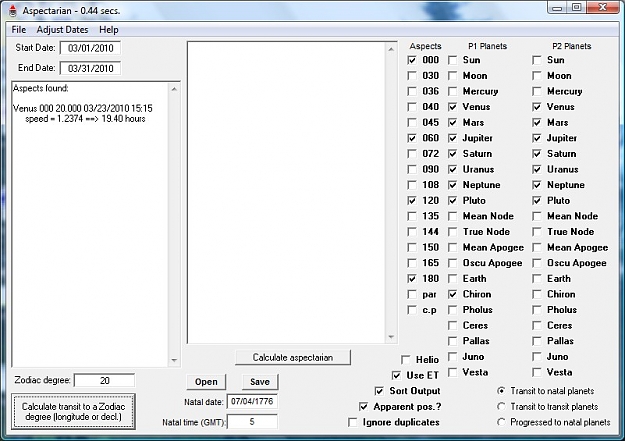This screenshot has height=441, width=625.
Task: Uncheck Chiron in P1 Planets
Action: click(x=452, y=294)
